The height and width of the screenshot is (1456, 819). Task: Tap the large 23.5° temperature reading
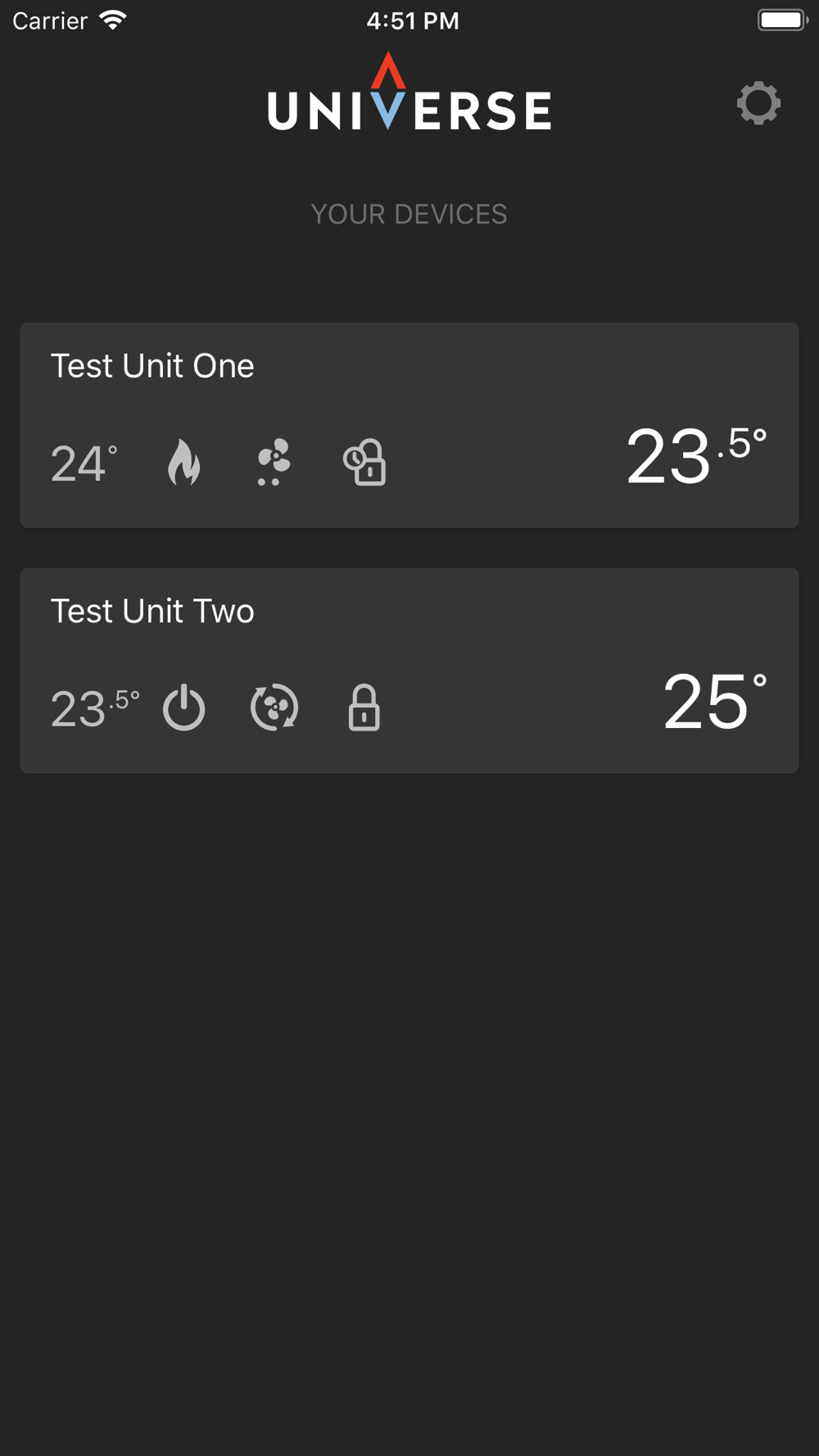(x=697, y=456)
